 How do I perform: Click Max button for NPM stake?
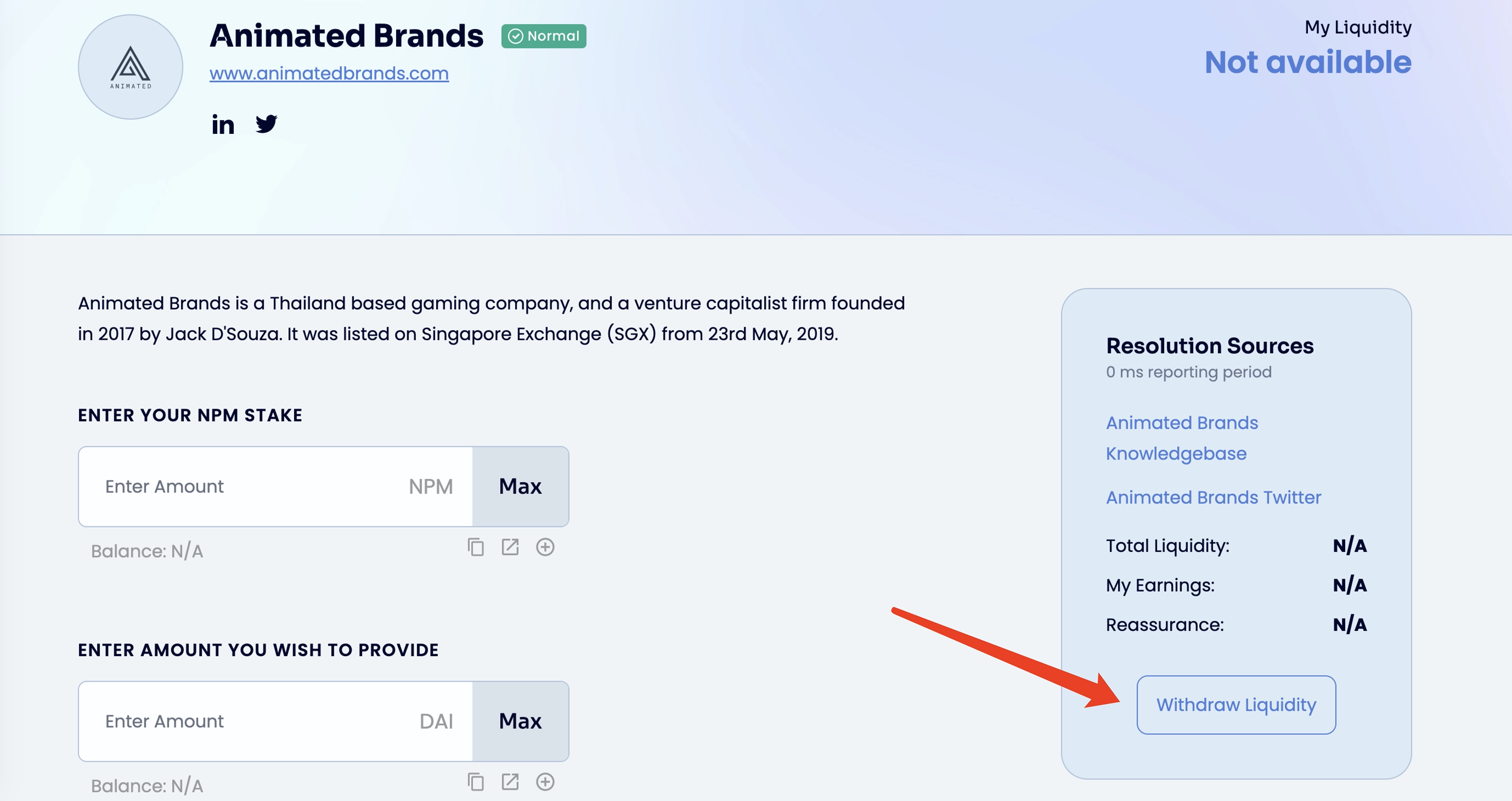[520, 487]
